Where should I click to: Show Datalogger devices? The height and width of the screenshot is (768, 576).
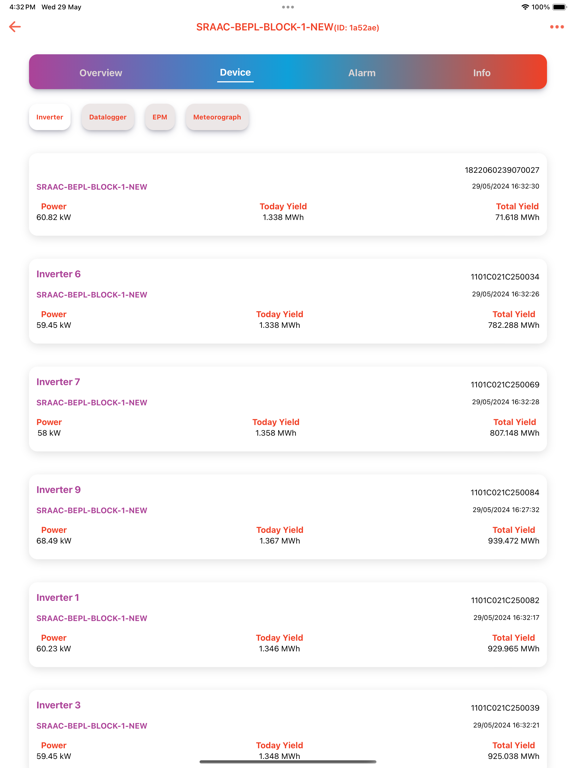click(108, 117)
